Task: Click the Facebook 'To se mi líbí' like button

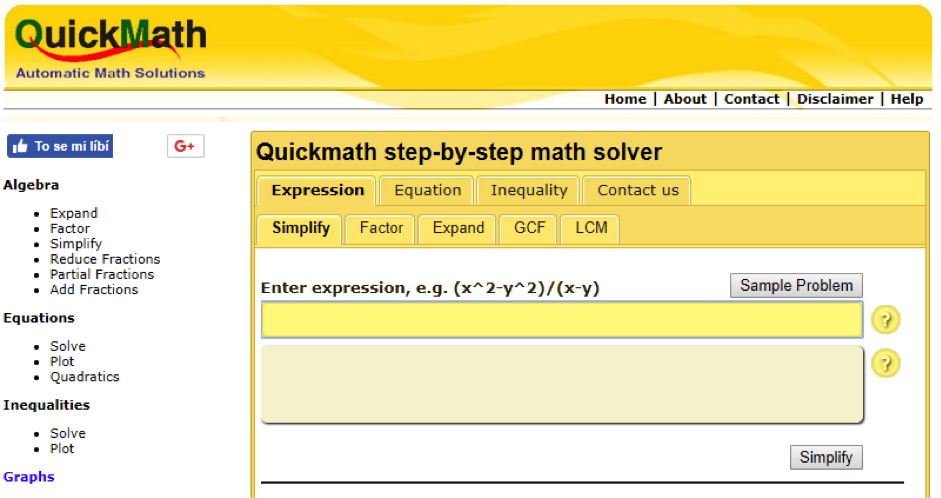Action: point(60,146)
